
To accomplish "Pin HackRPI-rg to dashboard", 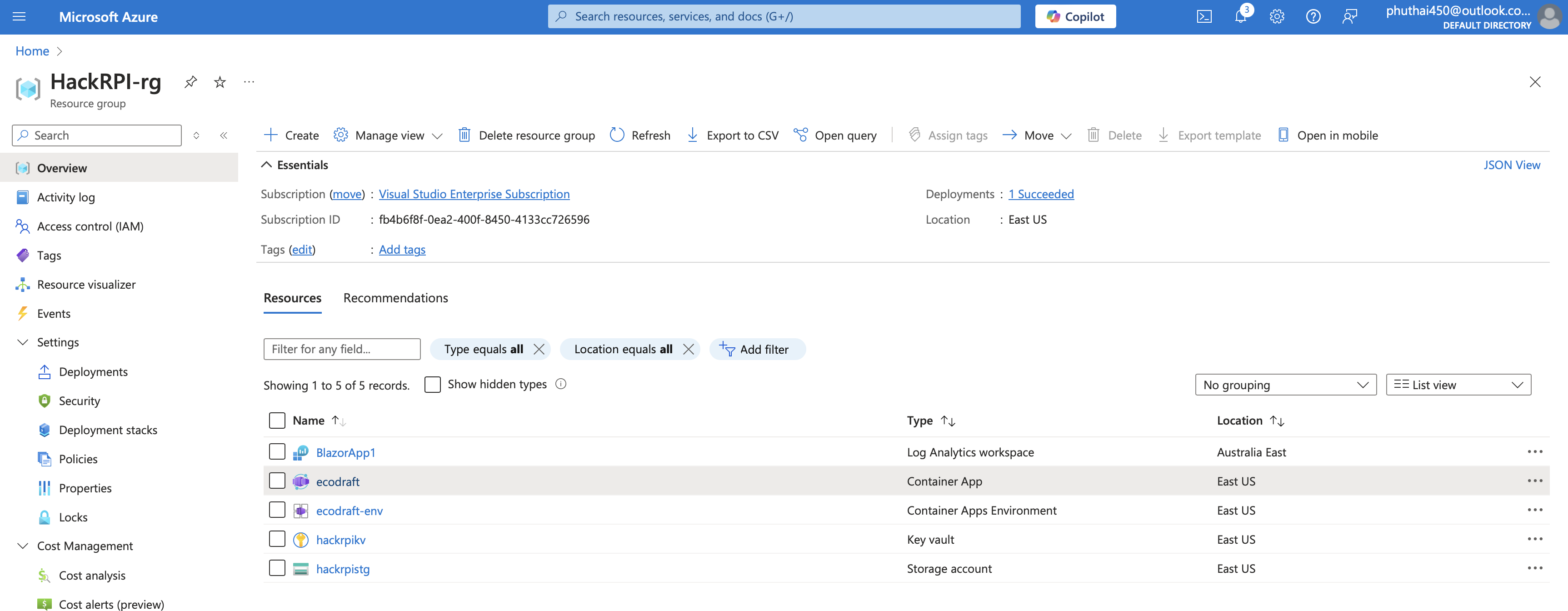I will pyautogui.click(x=190, y=81).
